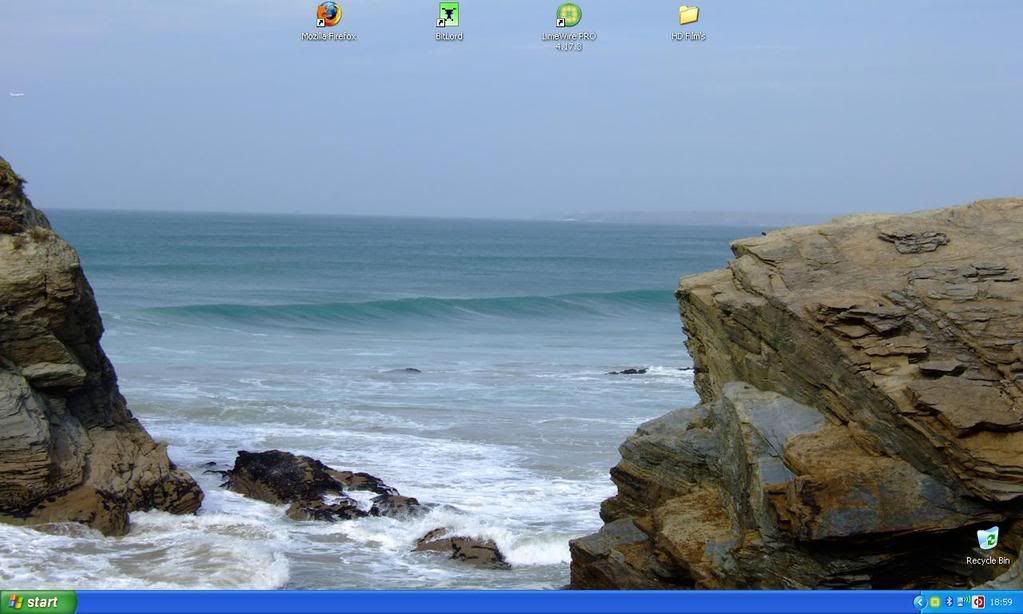Click the "Mozilla Firefox" icon label text
The height and width of the screenshot is (614, 1023).
click(329, 37)
